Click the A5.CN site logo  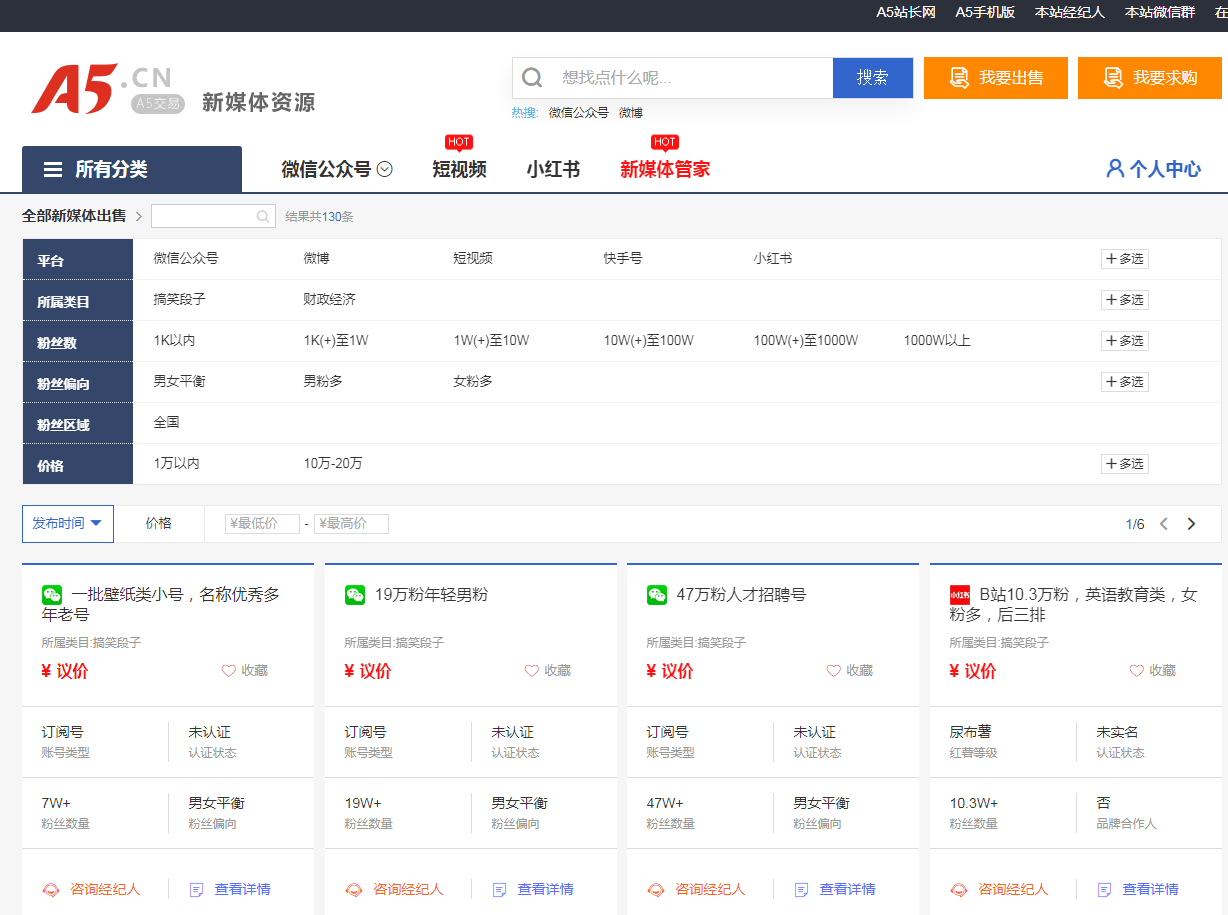click(x=100, y=89)
